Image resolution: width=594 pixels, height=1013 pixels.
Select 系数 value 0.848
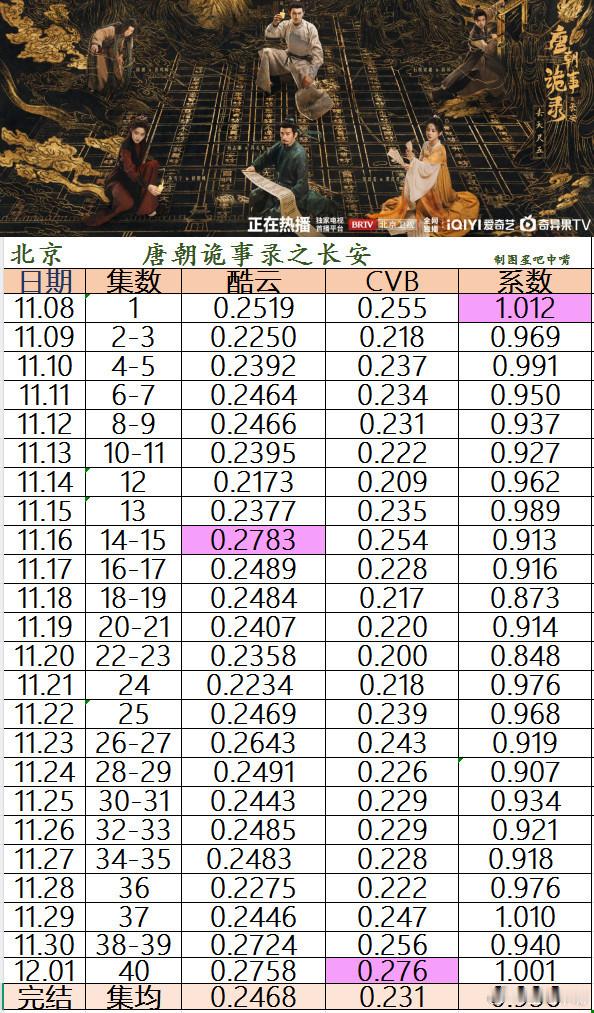click(x=525, y=656)
